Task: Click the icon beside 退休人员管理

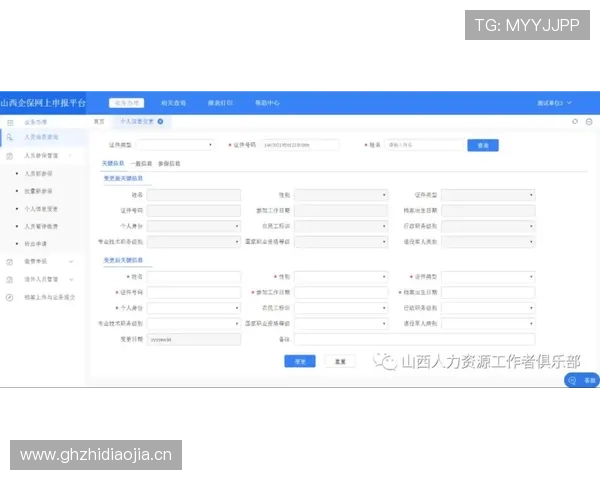Action: pyautogui.click(x=10, y=279)
